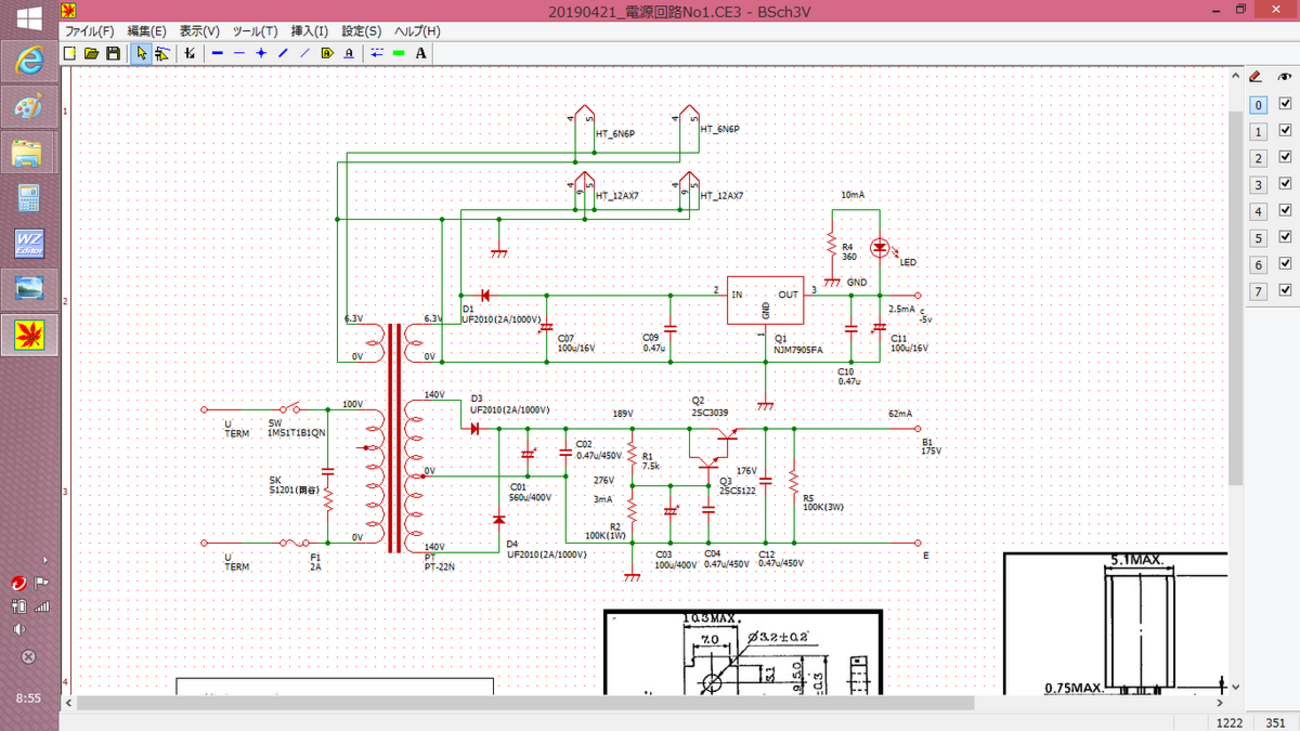Open the ファイル(F) menu
Image resolution: width=1300 pixels, height=731 pixels.
[x=90, y=31]
